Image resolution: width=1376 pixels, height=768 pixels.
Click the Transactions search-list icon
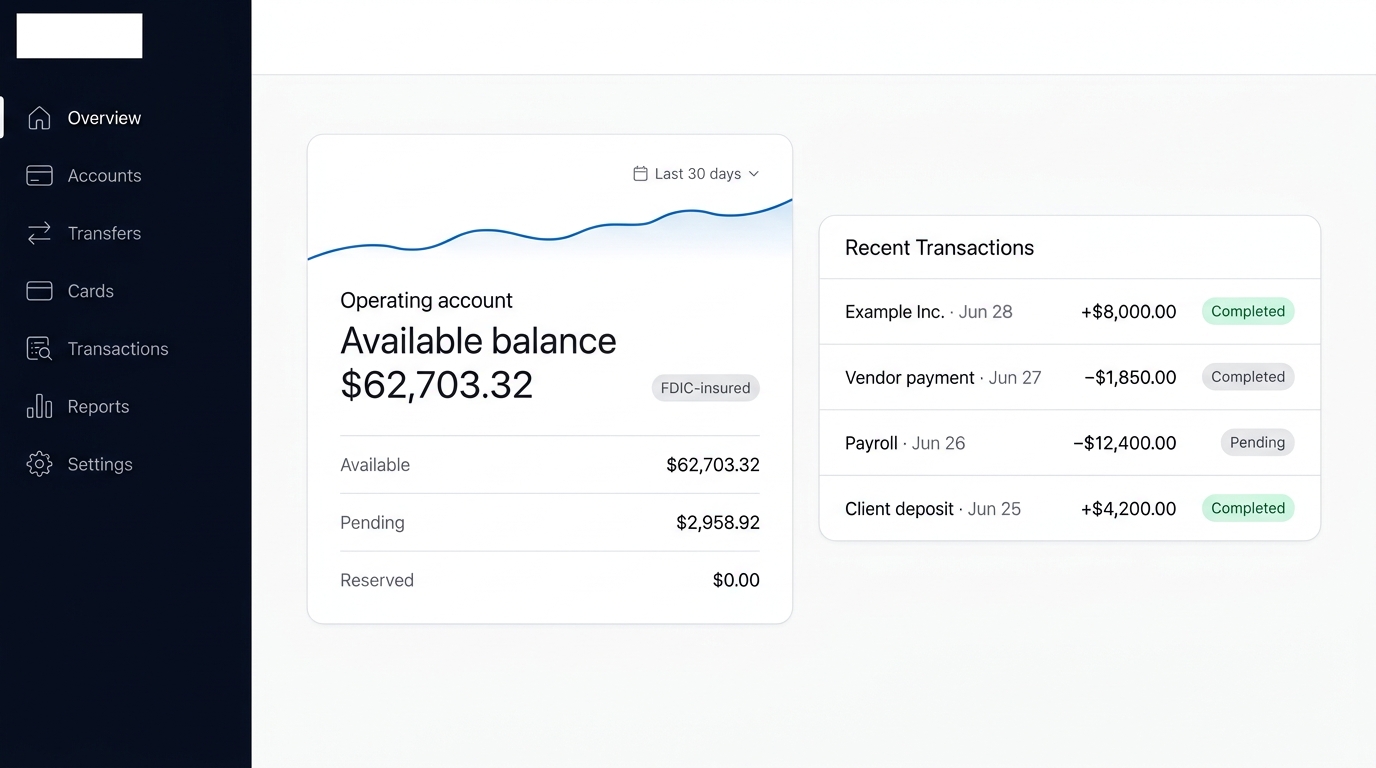[x=39, y=349]
